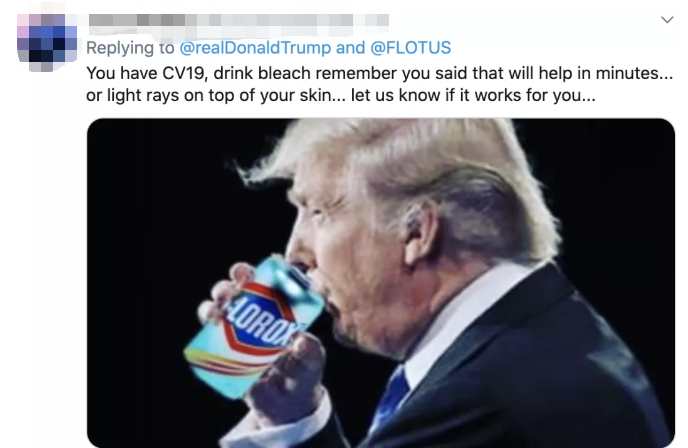Enlarge the attached bleach meme image
This screenshot has width=688, height=448.
coord(380,283)
